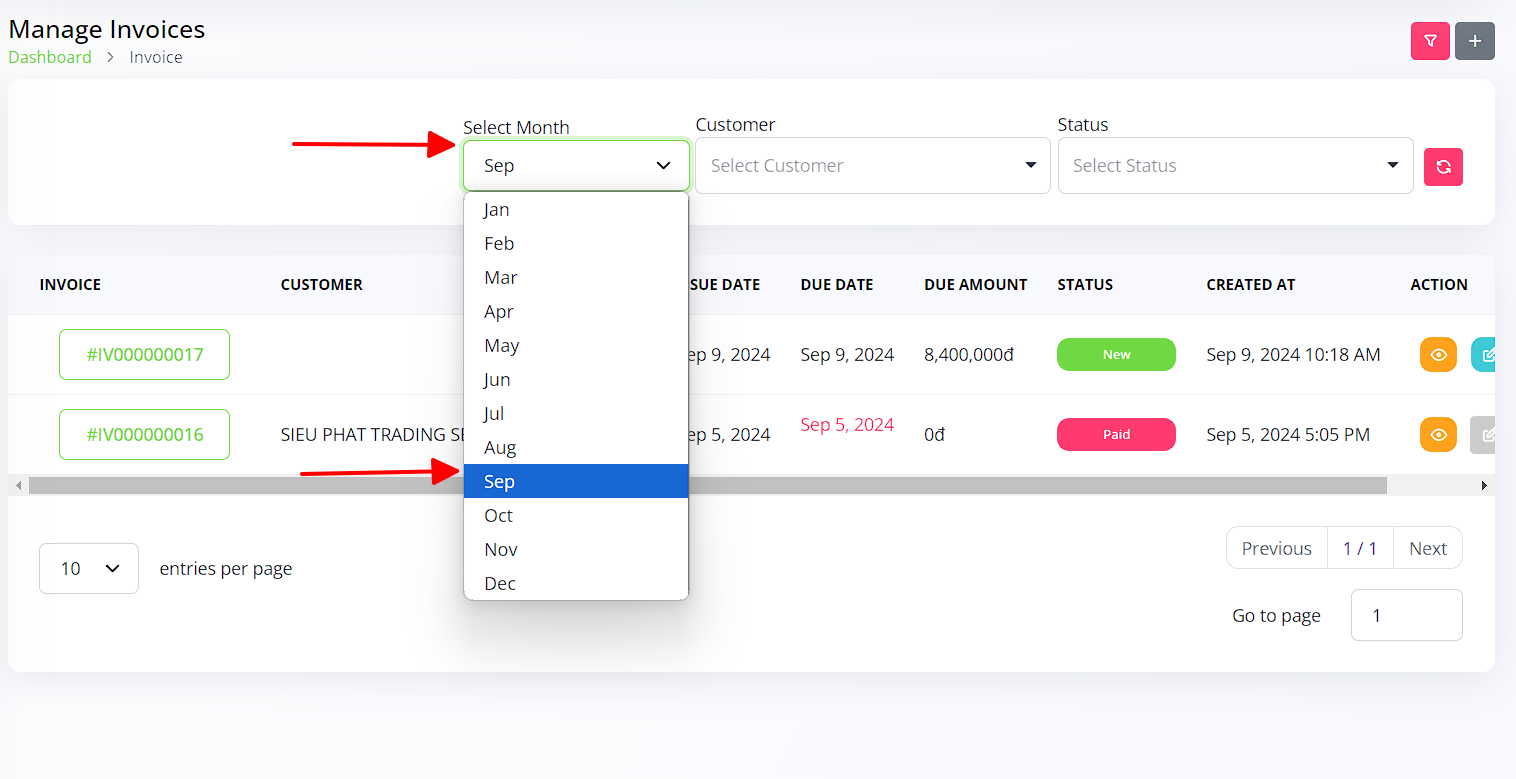Image resolution: width=1516 pixels, height=779 pixels.
Task: Select highlighted Sep in the month list
Action: tap(576, 481)
